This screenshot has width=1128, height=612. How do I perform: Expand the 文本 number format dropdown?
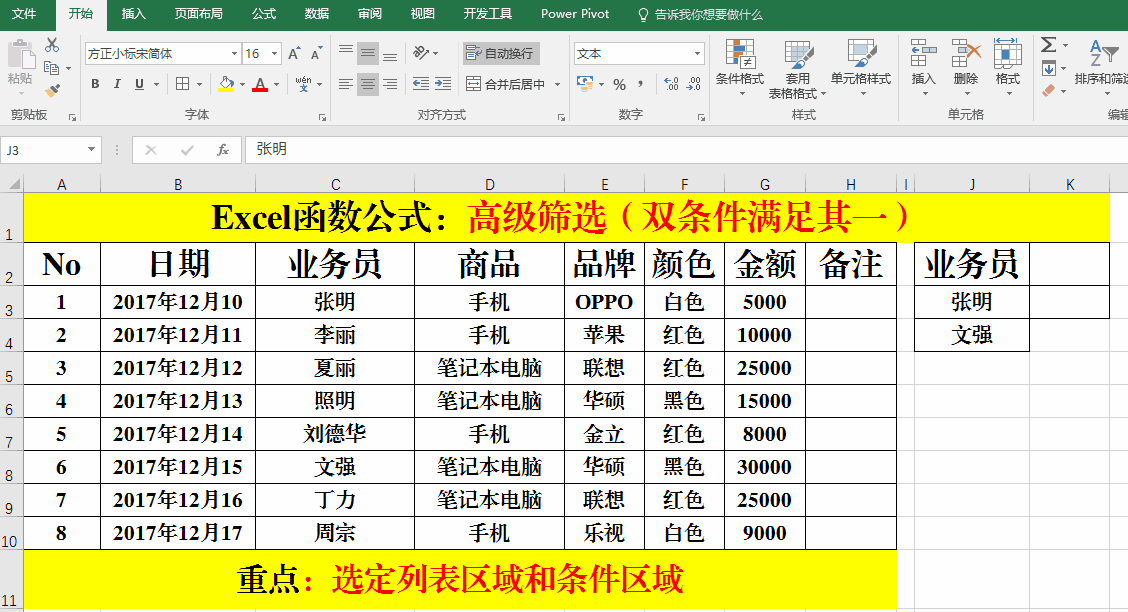(x=697, y=54)
